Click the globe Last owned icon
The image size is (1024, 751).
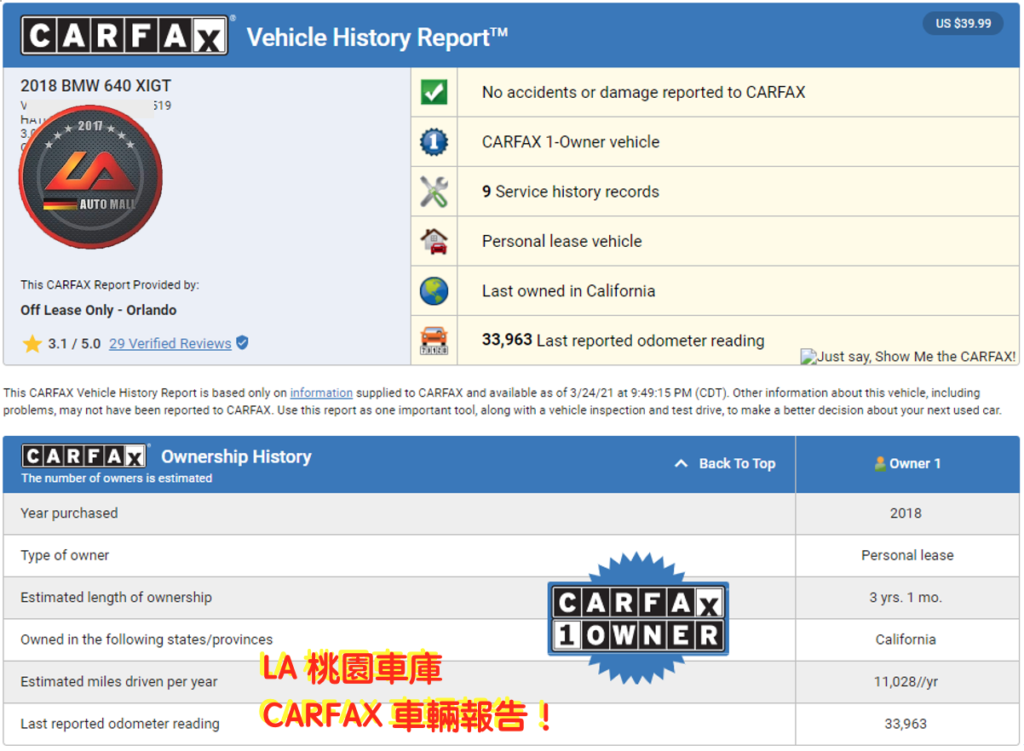434,291
